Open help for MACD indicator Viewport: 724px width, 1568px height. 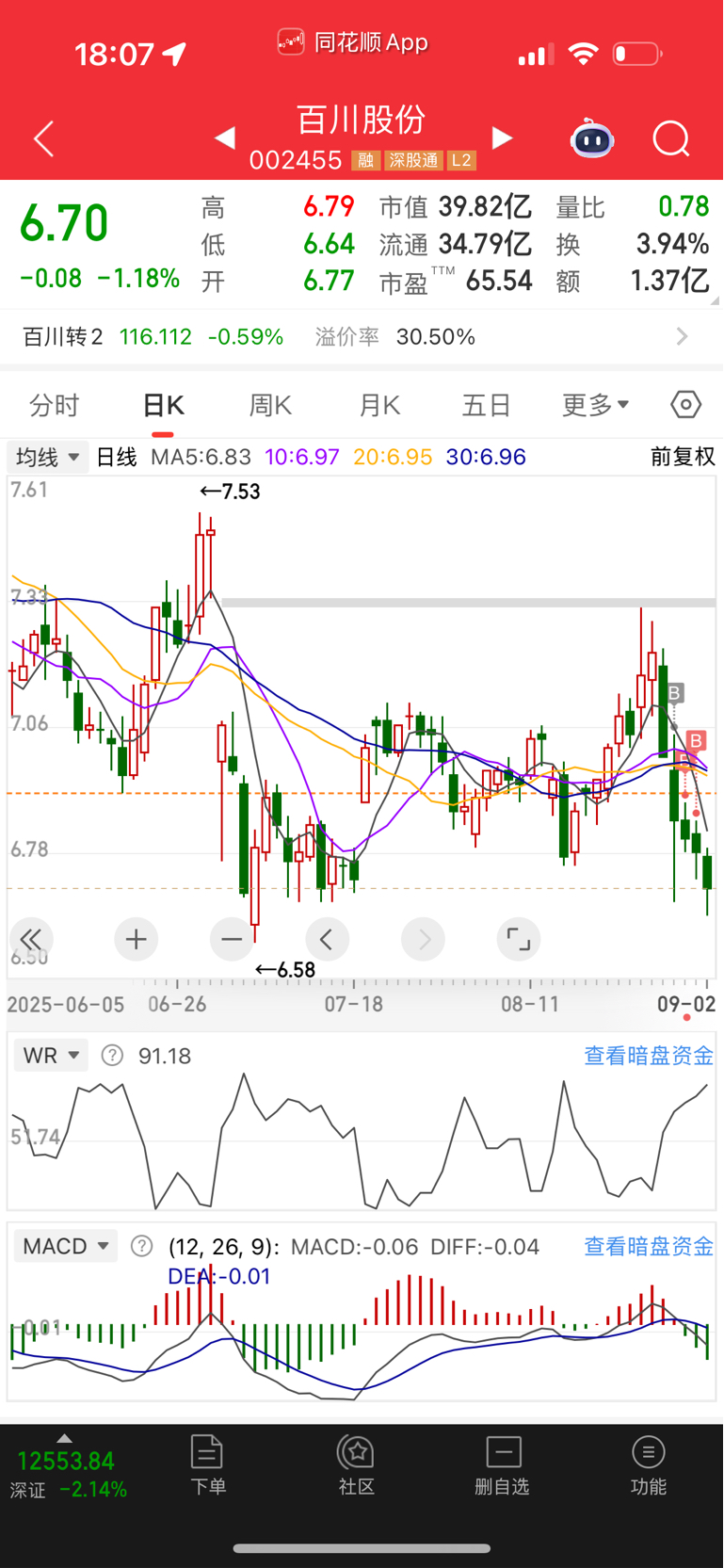tap(141, 1247)
